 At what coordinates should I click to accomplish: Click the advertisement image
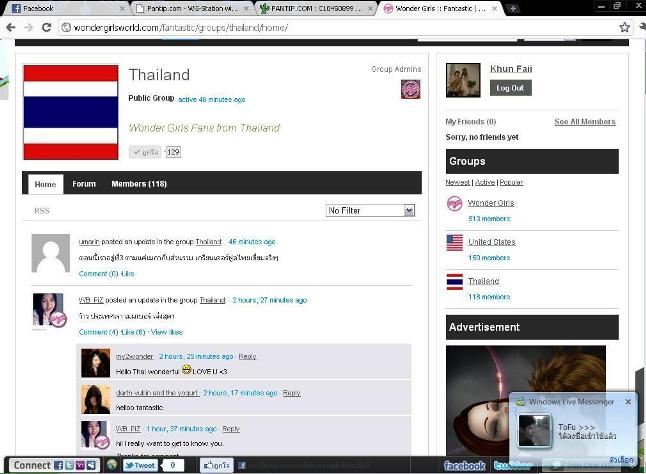[x=526, y=400]
